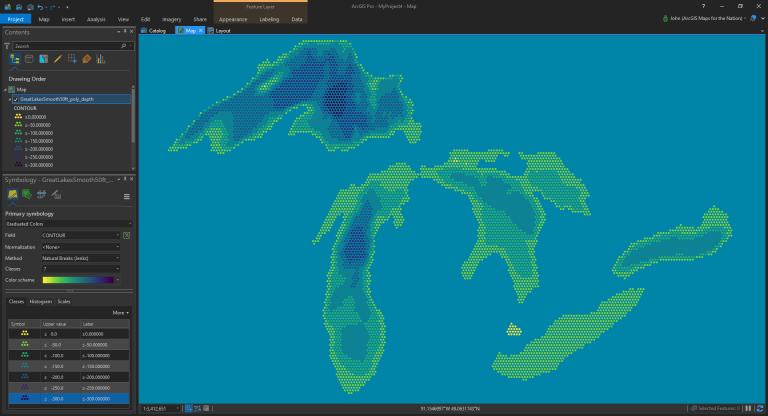Screen dimensions: 768x416
Task: Switch to the Layout view tab
Action: coord(219,30)
